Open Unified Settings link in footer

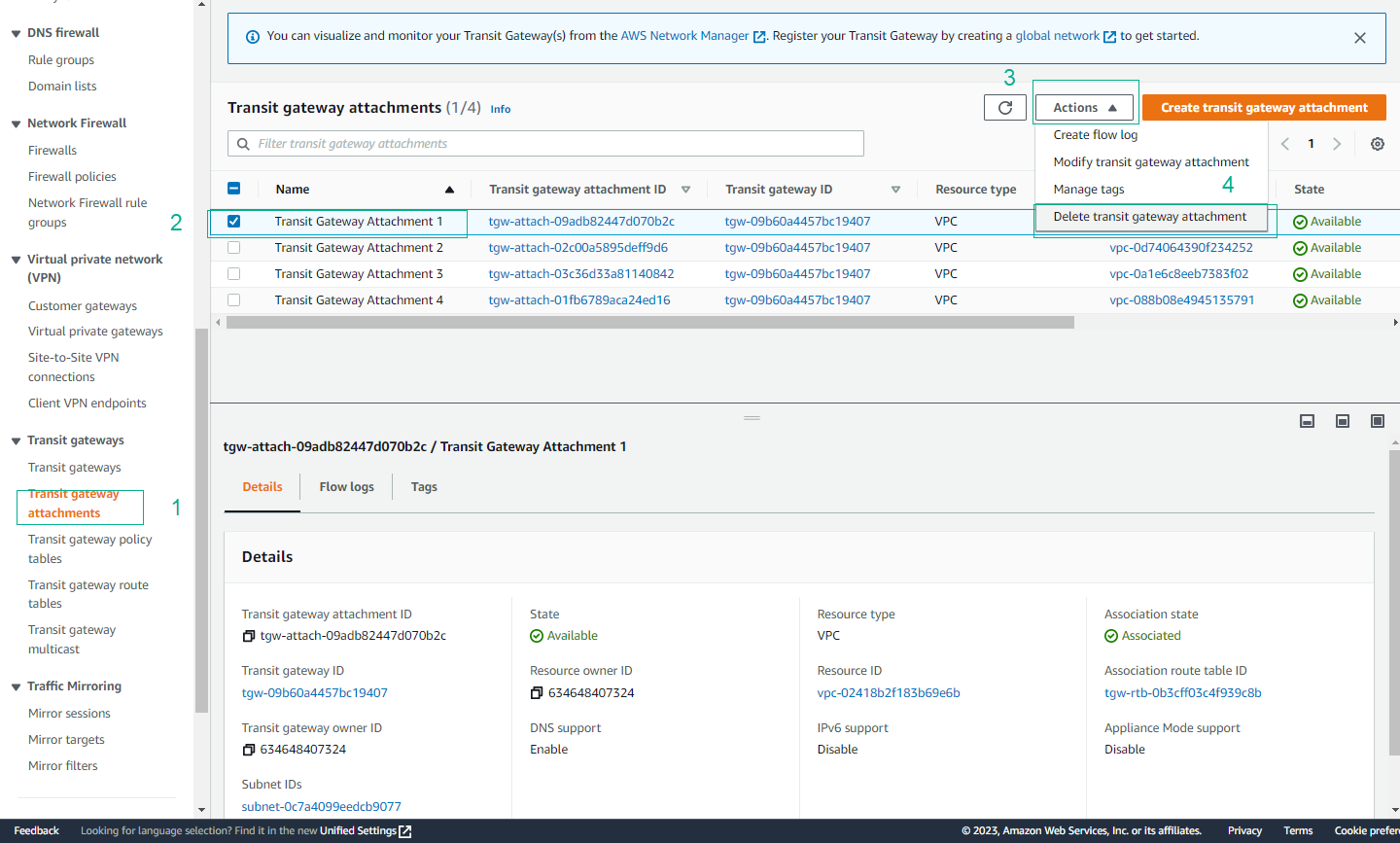tap(366, 831)
